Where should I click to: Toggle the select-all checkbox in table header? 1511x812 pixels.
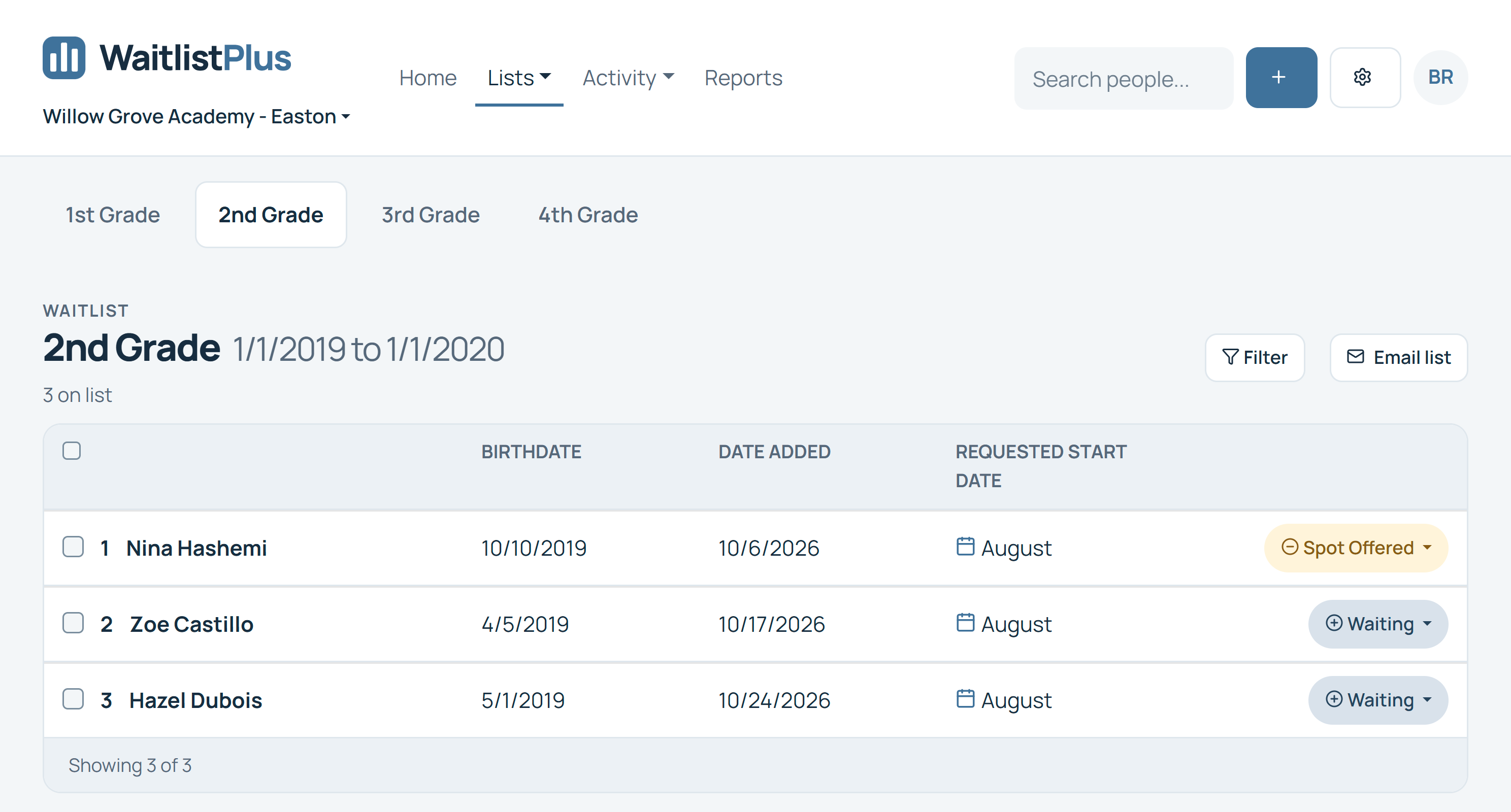pyautogui.click(x=72, y=451)
